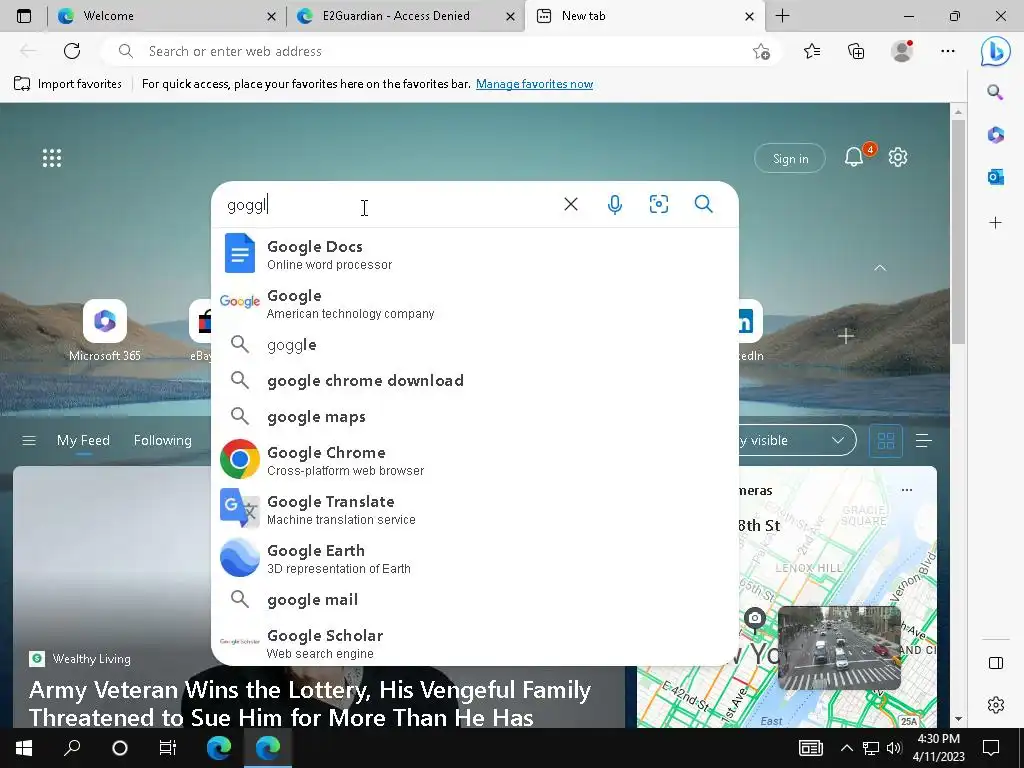
Task: Switch to E2Guardian Access Denied tab
Action: click(406, 16)
